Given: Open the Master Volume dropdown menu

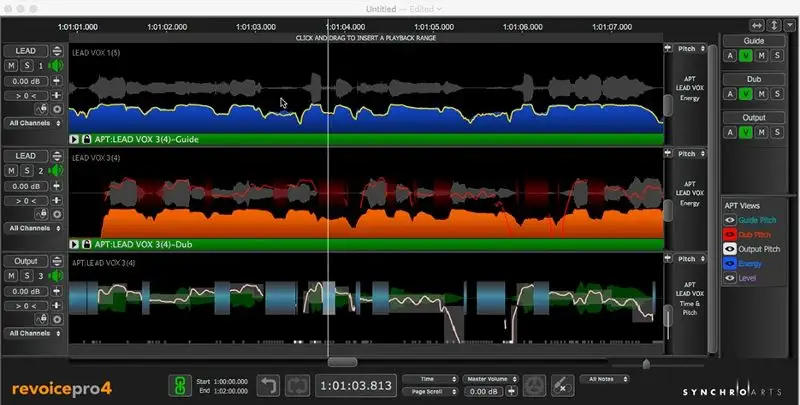Looking at the screenshot, I should (x=488, y=379).
